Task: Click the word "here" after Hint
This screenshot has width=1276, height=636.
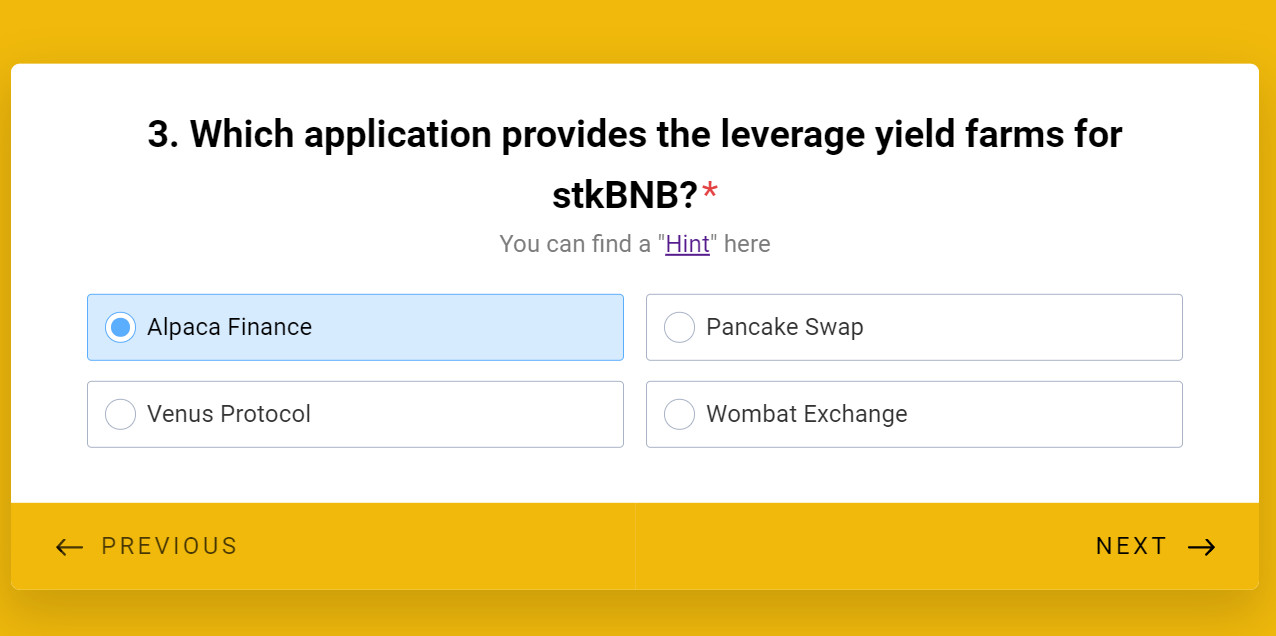Action: [x=747, y=244]
